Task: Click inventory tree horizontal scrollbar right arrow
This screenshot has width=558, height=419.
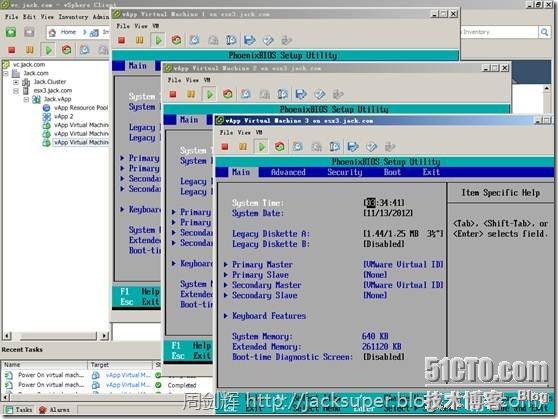Action: click(104, 336)
